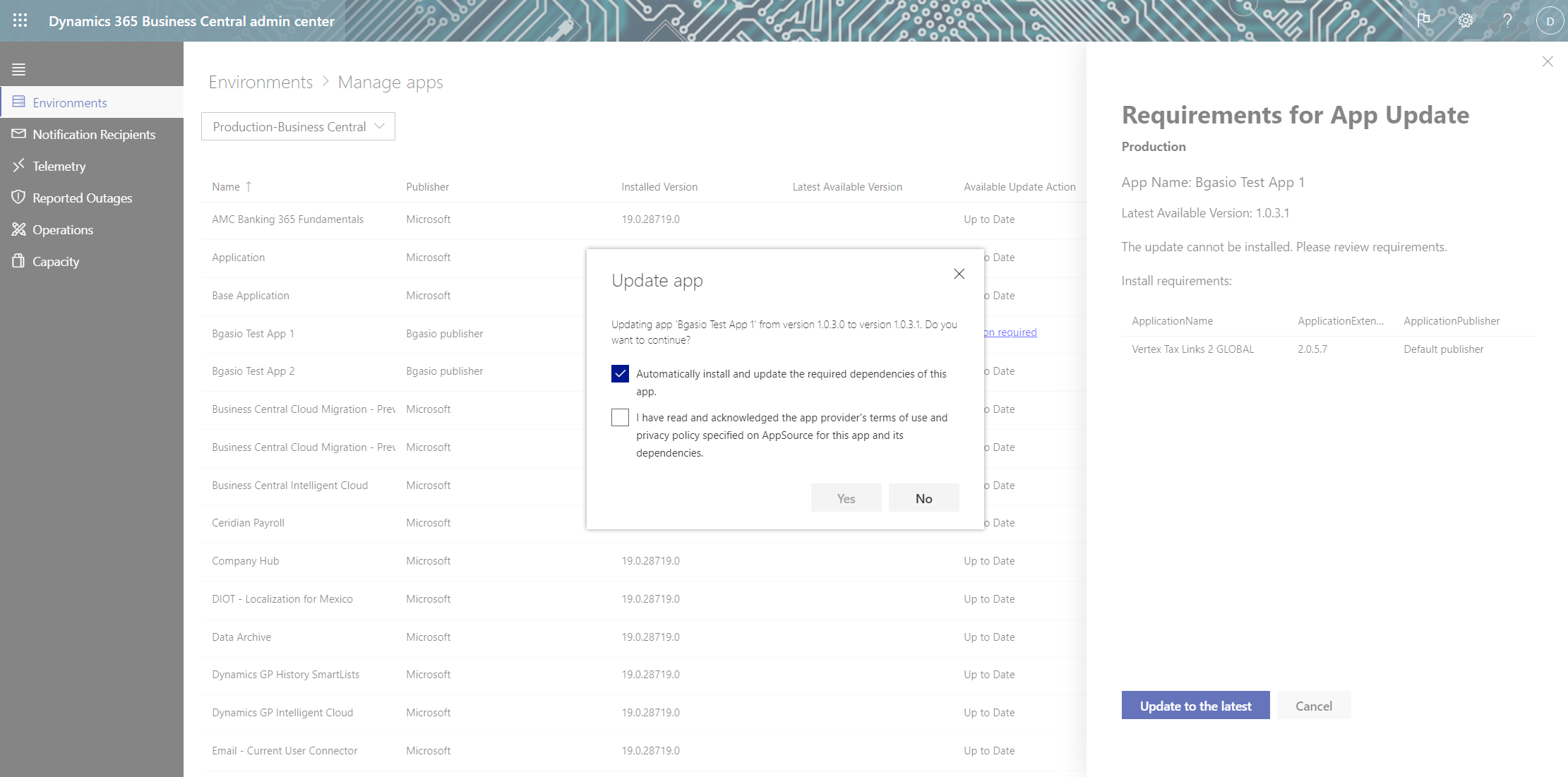The height and width of the screenshot is (777, 1568).
Task: Open the user account avatar menu
Action: (1550, 20)
